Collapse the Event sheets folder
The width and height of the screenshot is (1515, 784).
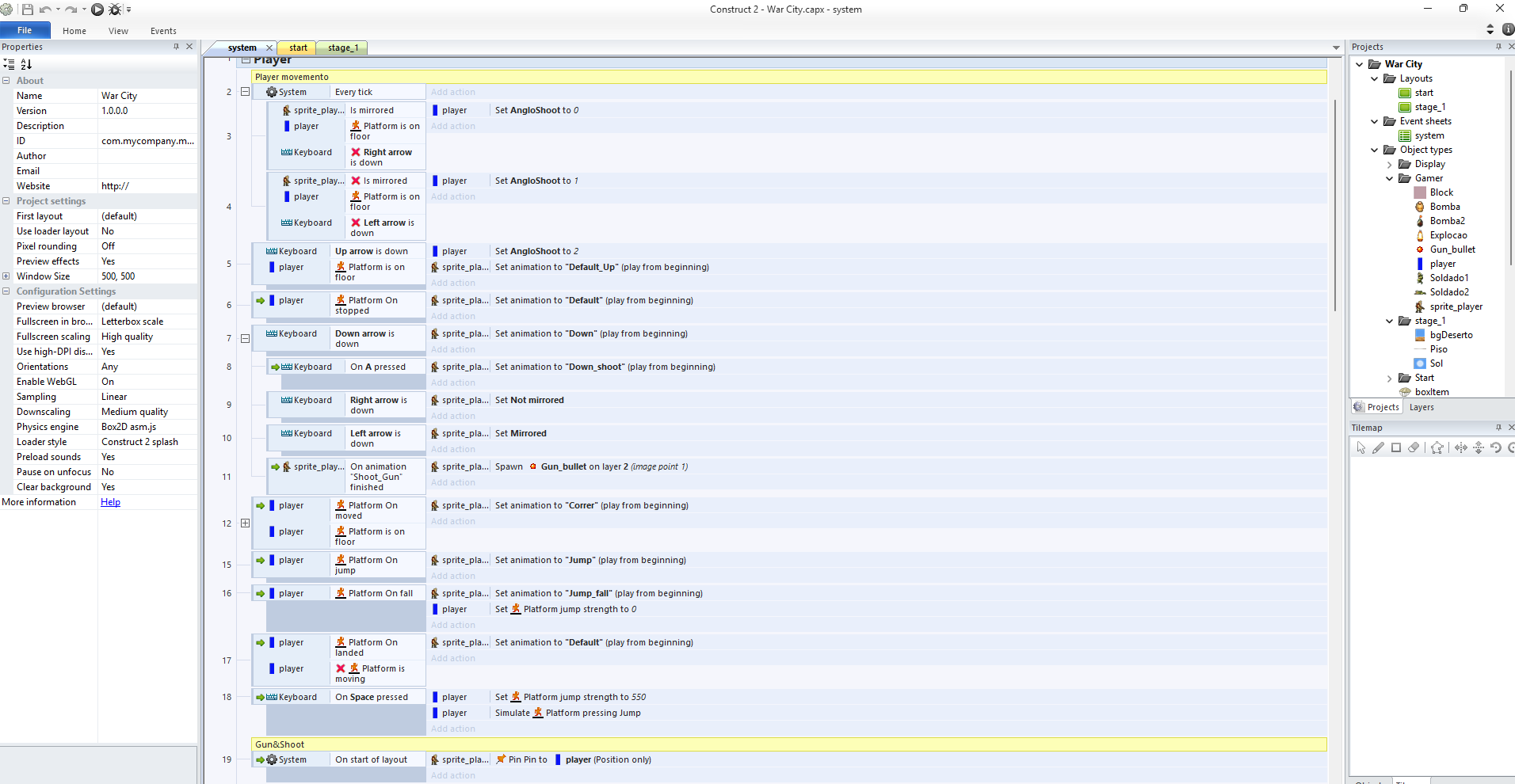click(1375, 122)
